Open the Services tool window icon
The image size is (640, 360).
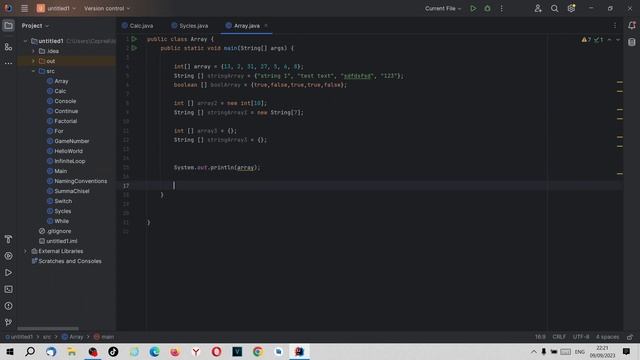(x=8, y=256)
